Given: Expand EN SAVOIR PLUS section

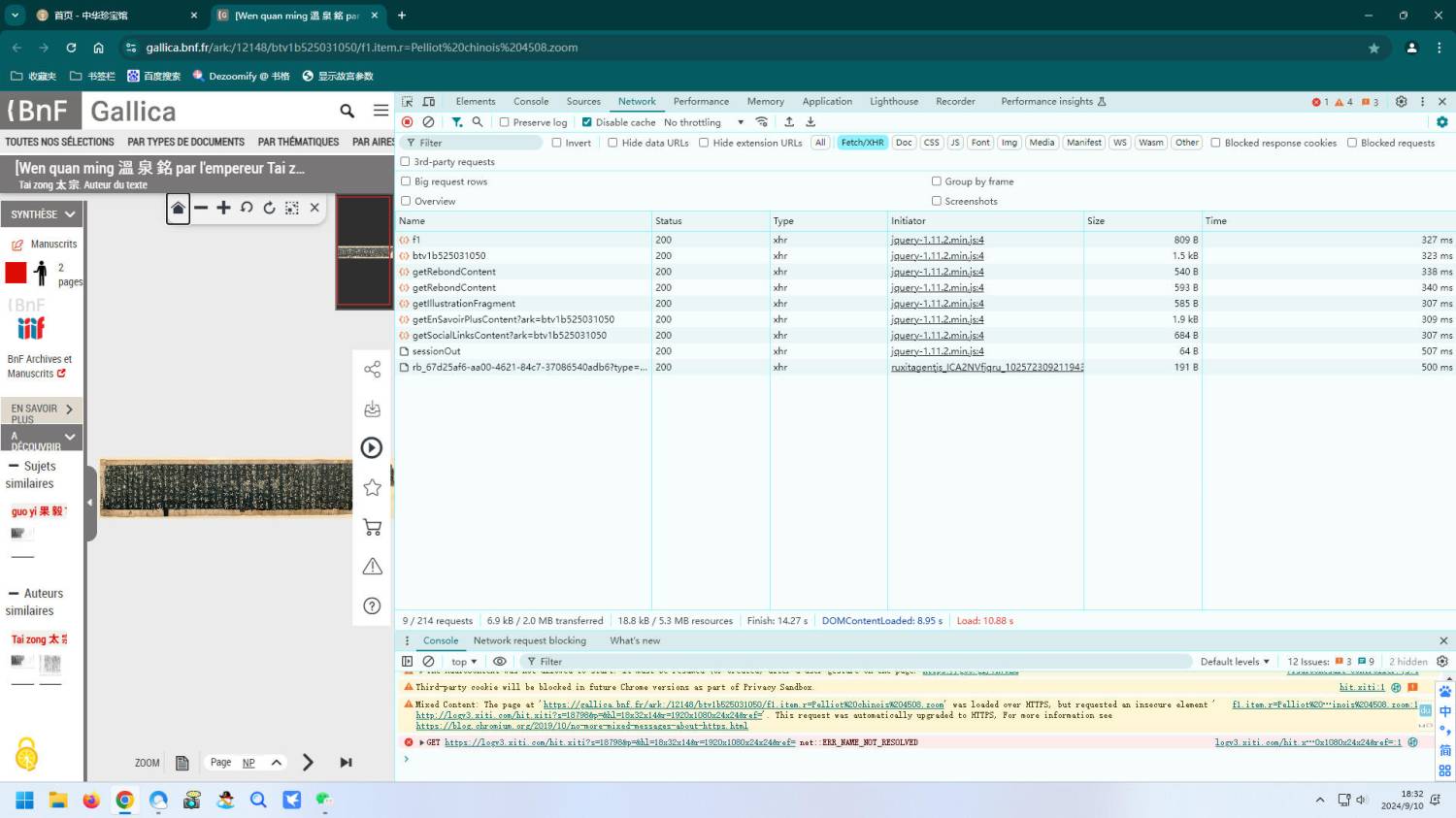Looking at the screenshot, I should click(x=43, y=409).
